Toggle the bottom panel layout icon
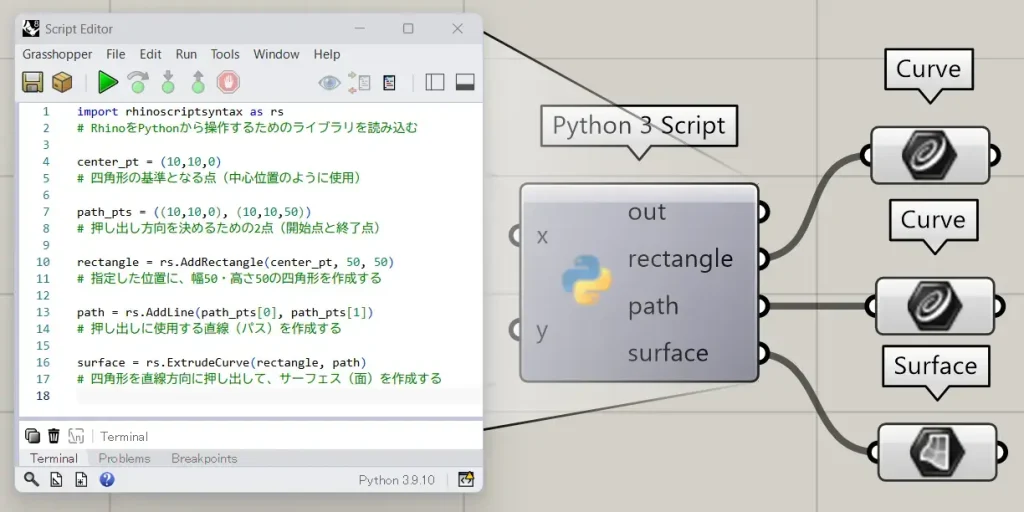Viewport: 1024px width, 512px height. point(465,82)
